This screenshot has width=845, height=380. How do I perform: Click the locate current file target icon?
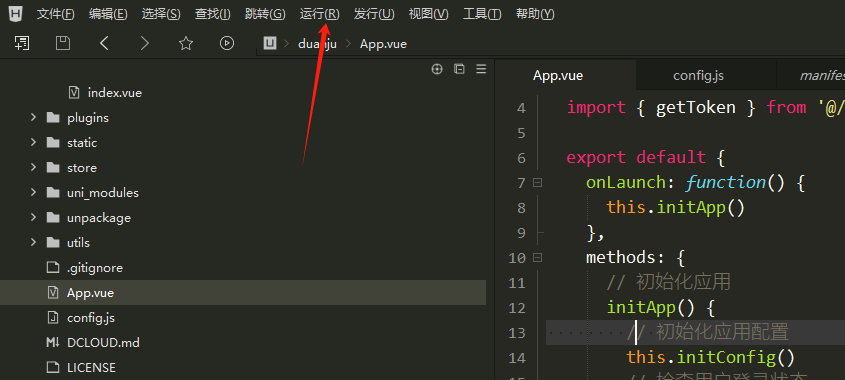click(x=437, y=69)
